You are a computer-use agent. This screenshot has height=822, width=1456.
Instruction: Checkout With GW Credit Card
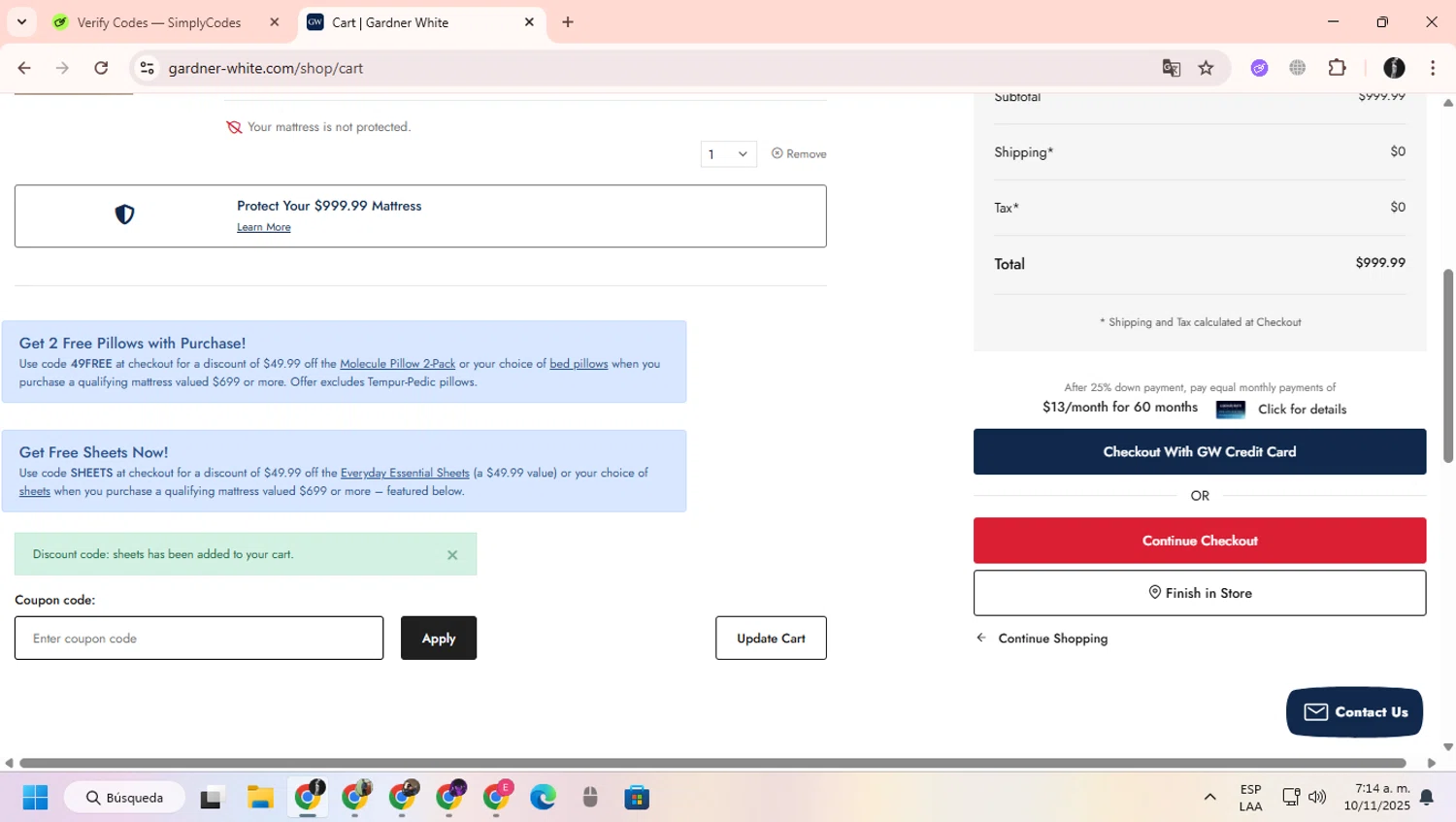[x=1200, y=451]
